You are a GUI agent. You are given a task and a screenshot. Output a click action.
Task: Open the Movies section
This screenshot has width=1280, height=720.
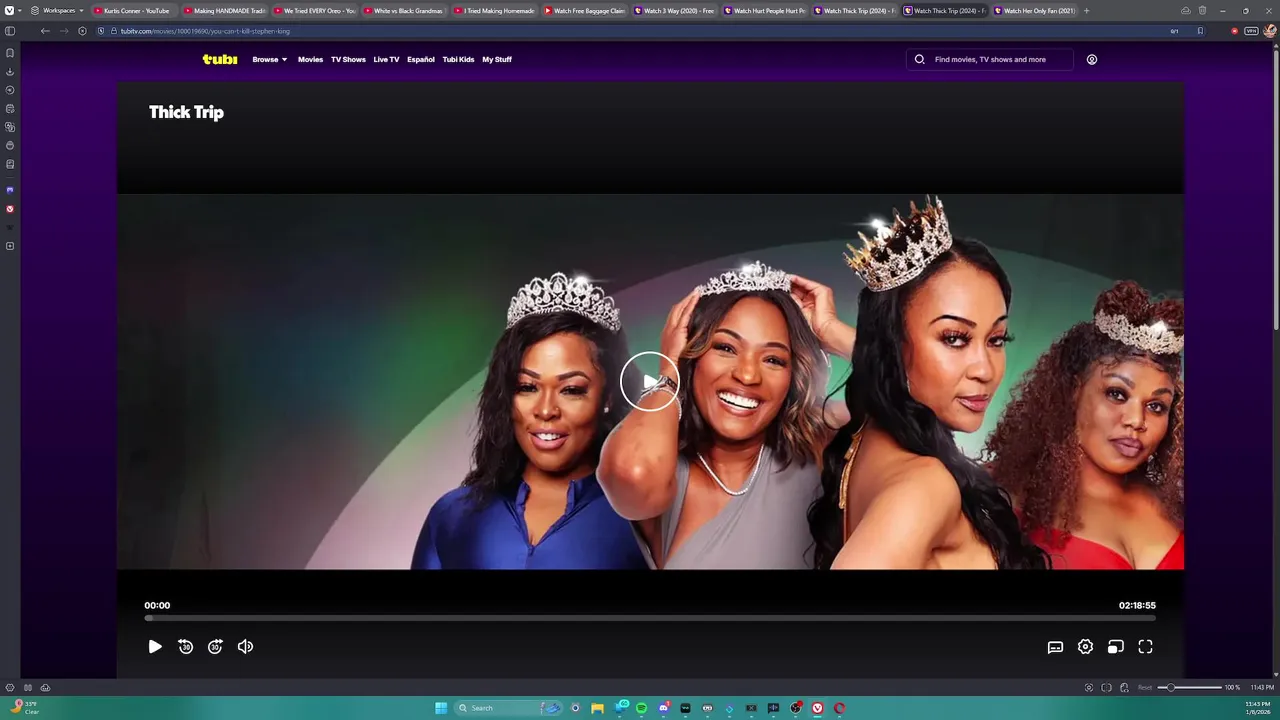coord(310,59)
